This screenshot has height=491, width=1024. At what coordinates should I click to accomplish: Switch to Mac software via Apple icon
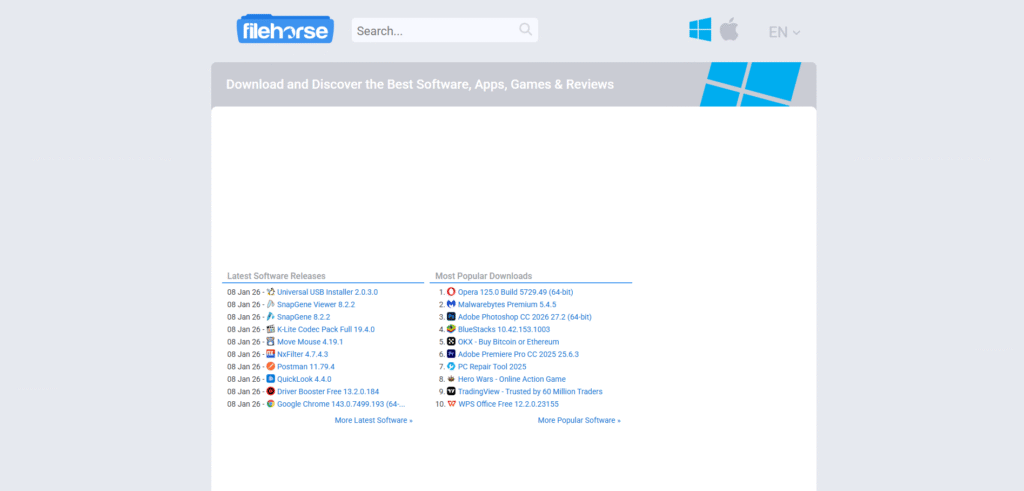729,30
